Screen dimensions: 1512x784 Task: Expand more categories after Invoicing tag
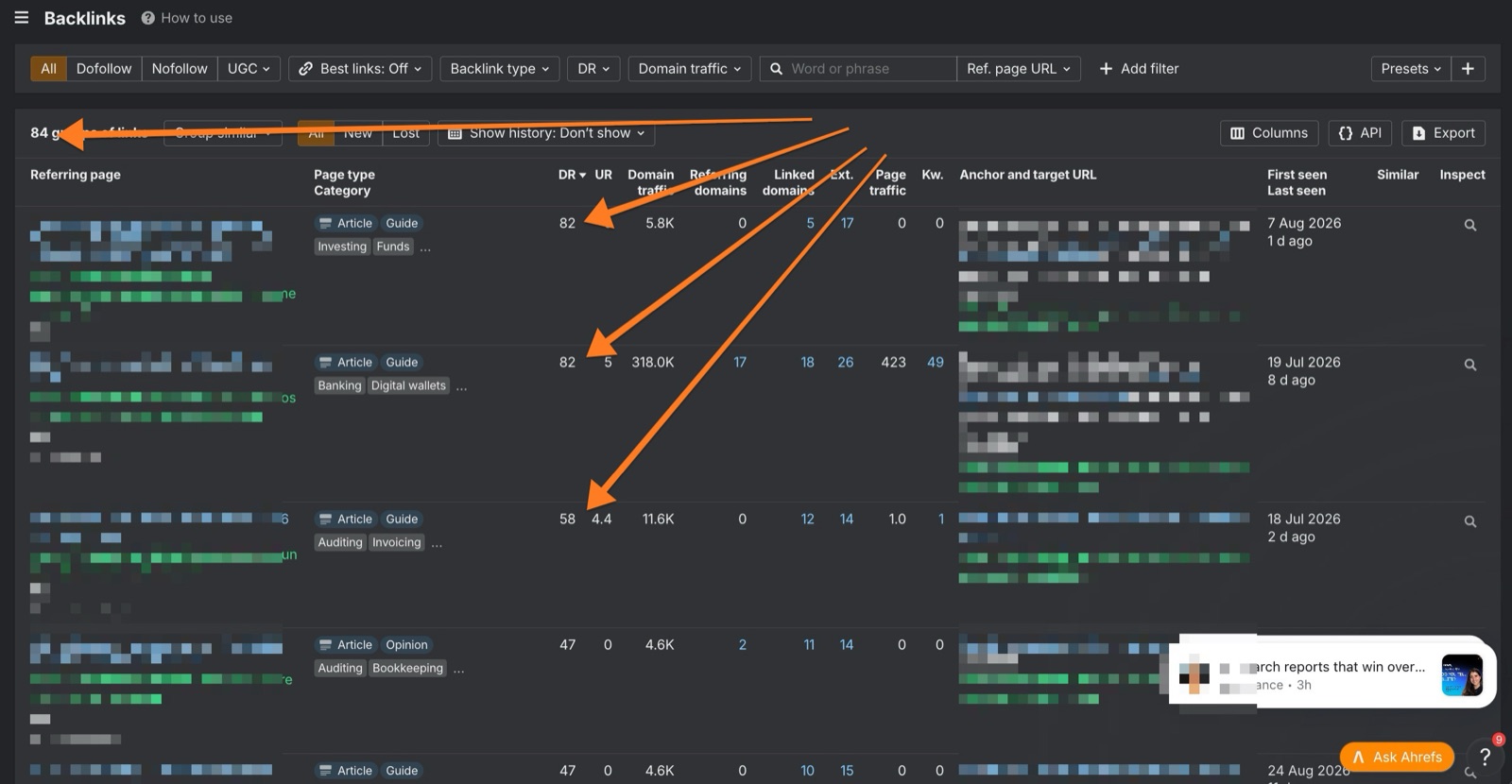437,544
